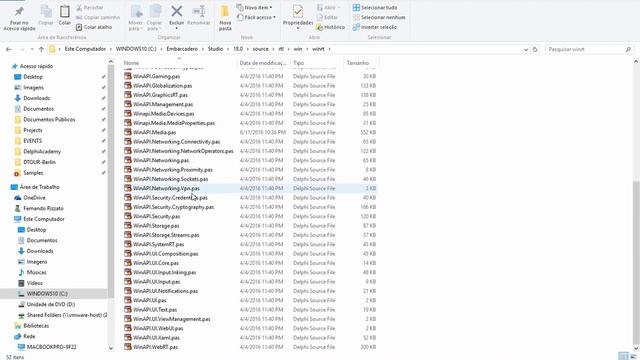Click the Recortar scissors command
640x360 pixels.
pyautogui.click(x=89, y=8)
